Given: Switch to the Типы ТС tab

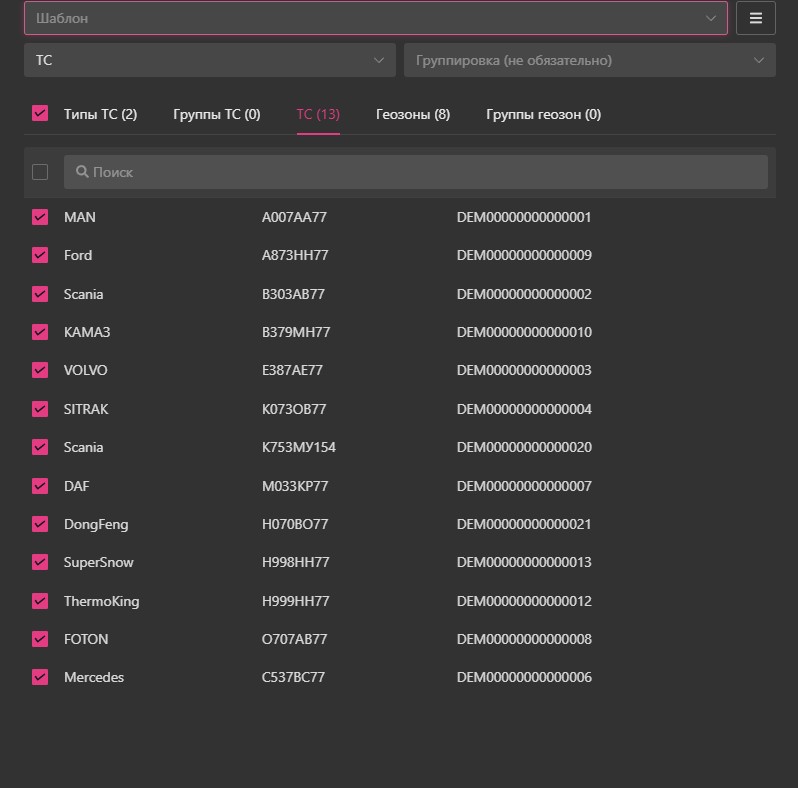Looking at the screenshot, I should (x=100, y=114).
